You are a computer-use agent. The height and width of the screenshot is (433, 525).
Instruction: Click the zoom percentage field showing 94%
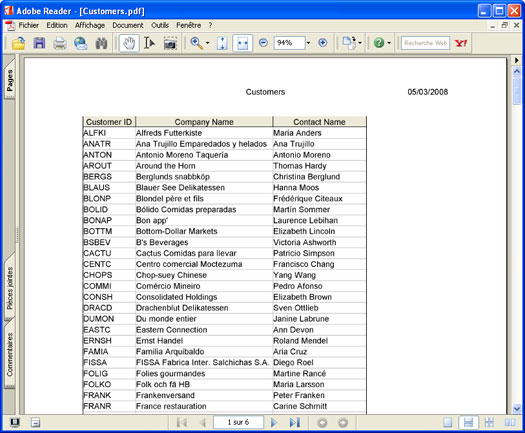289,43
